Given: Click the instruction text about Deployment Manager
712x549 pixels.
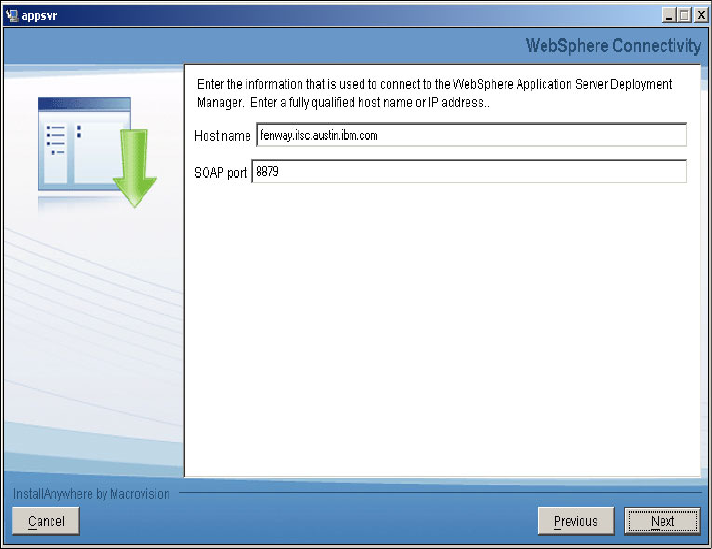Looking at the screenshot, I should point(434,93).
